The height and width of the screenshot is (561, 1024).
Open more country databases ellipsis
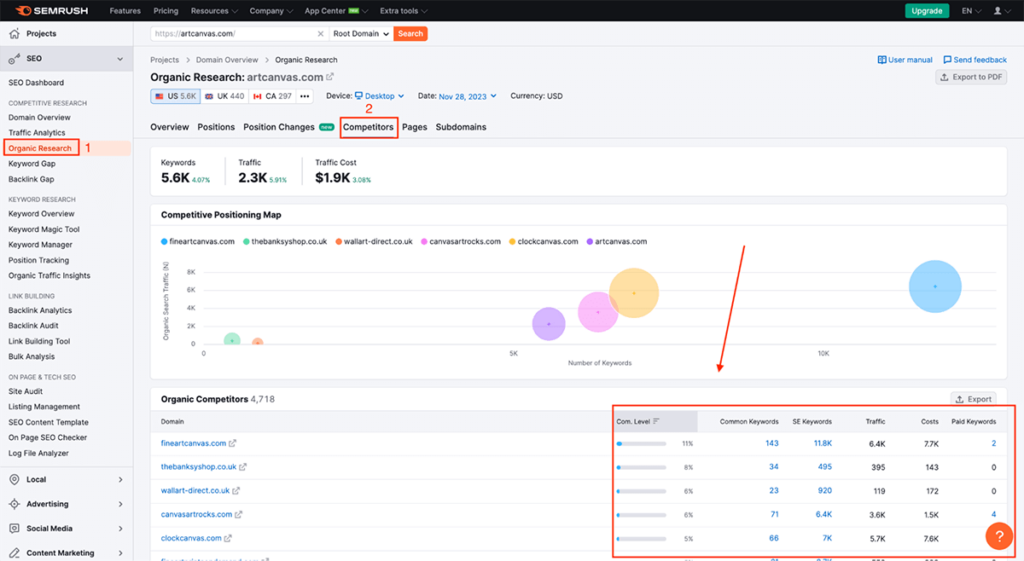pyautogui.click(x=304, y=96)
